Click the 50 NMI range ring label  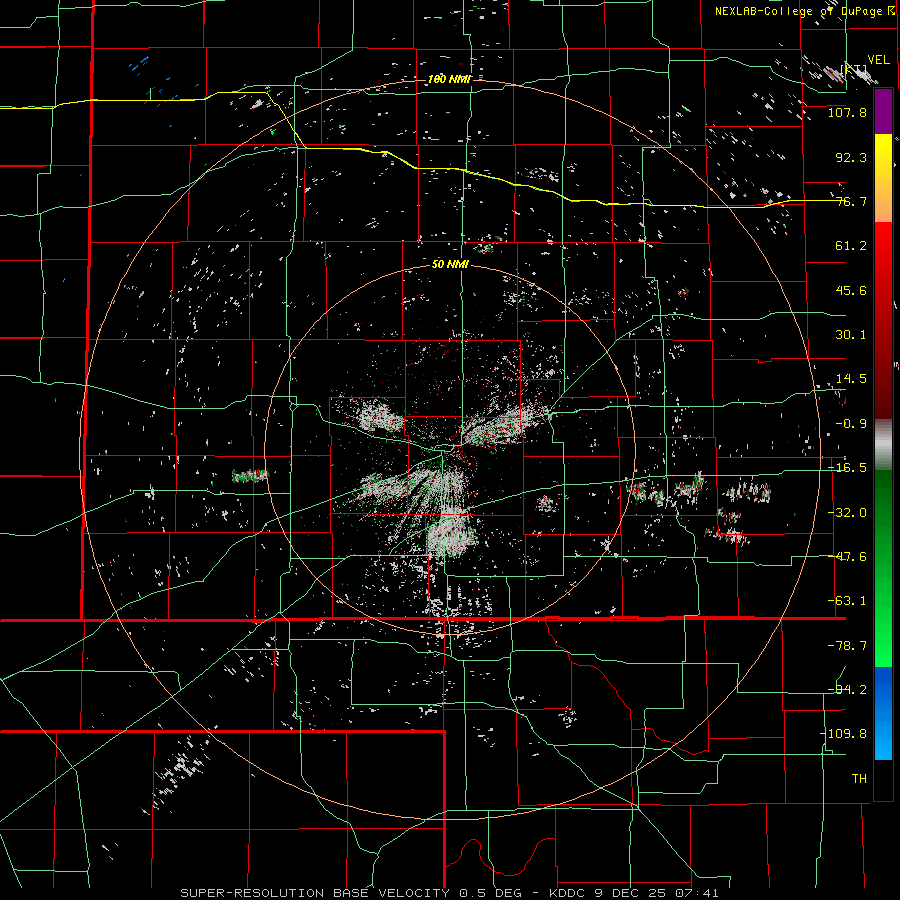[450, 264]
